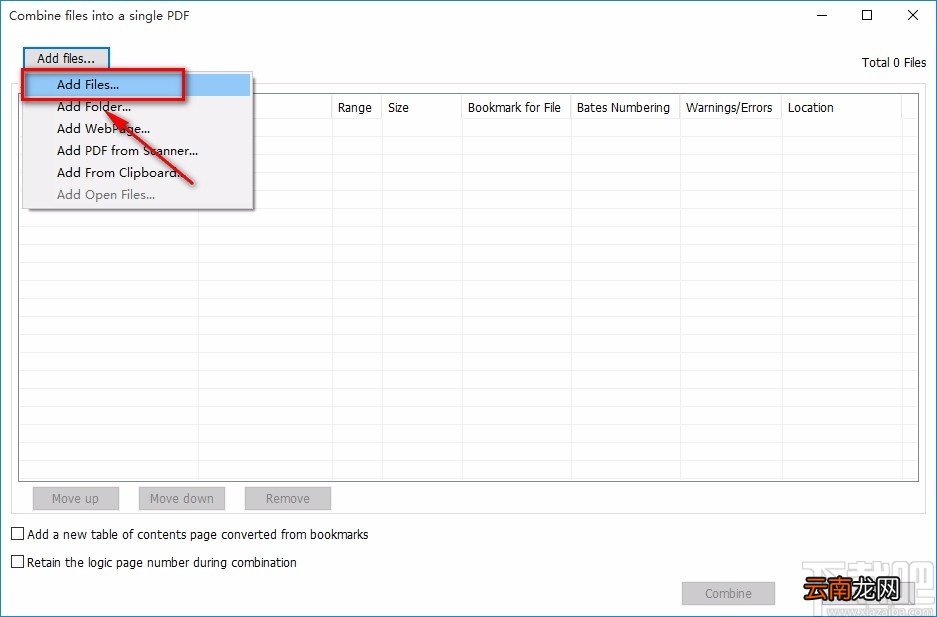Click the Warnings/Errors column header

pos(731,108)
